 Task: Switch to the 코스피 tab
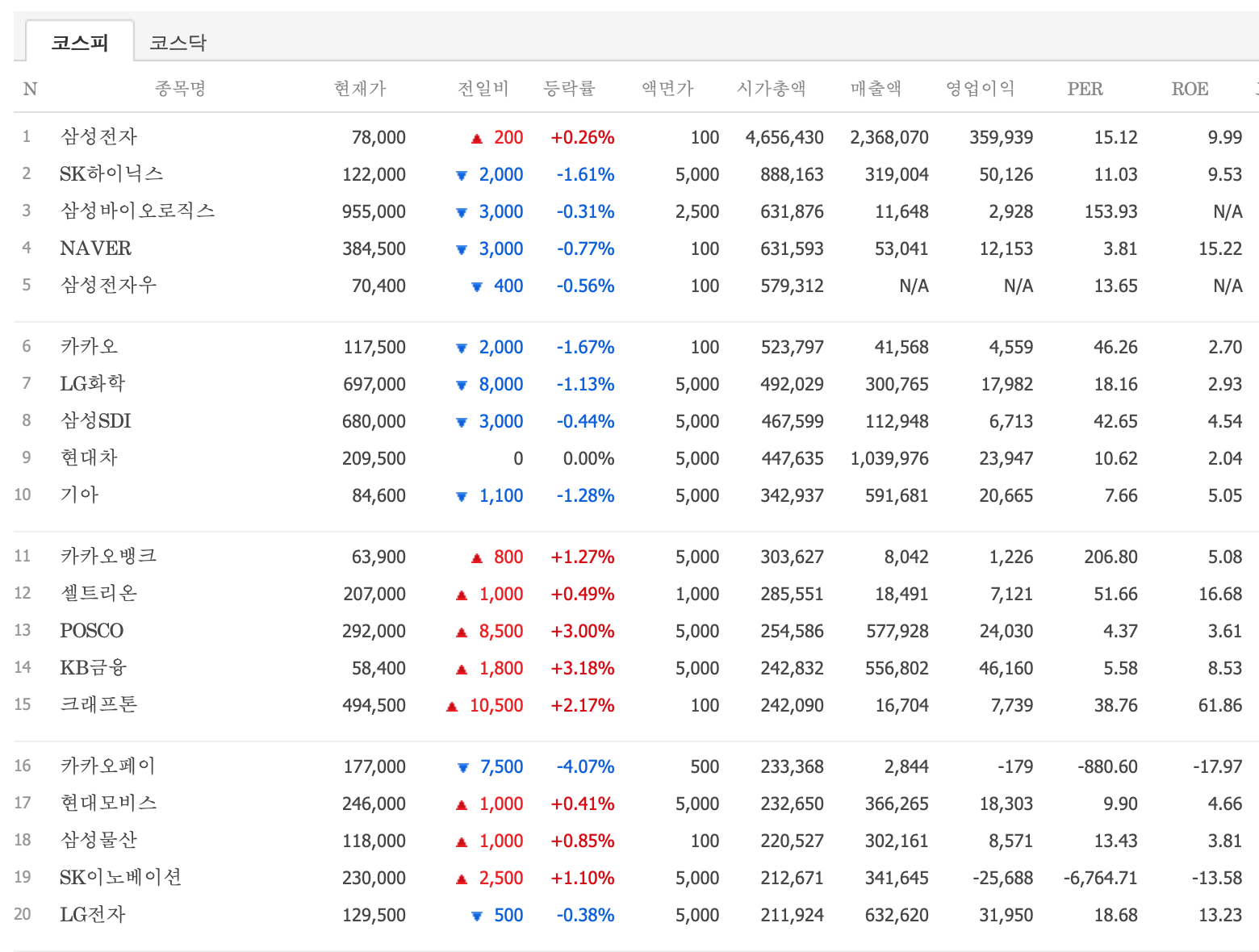[80, 42]
